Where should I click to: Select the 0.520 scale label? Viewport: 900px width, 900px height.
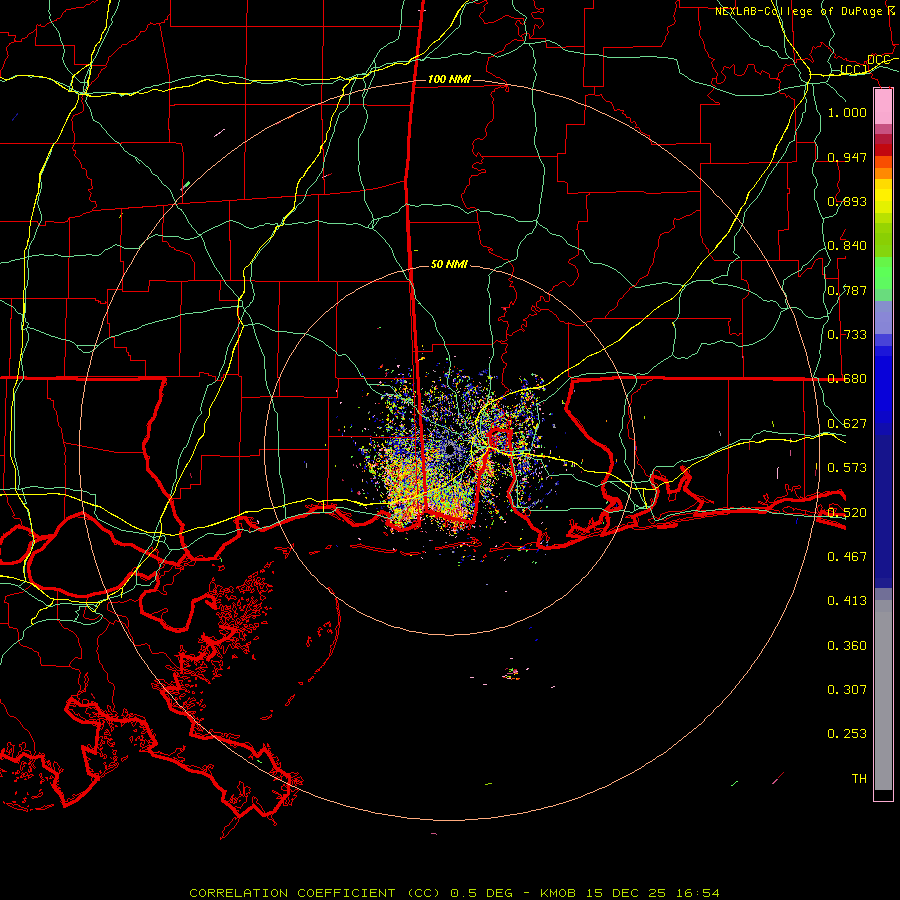pyautogui.click(x=847, y=513)
